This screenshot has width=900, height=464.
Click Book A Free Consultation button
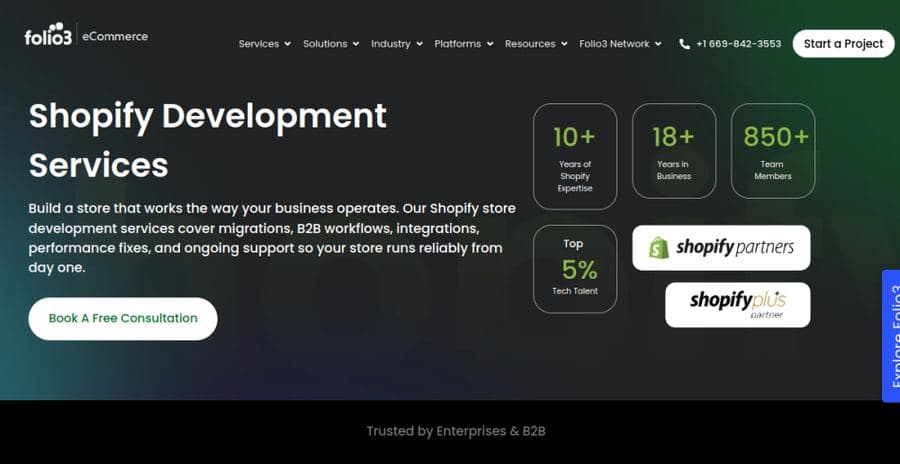point(123,319)
